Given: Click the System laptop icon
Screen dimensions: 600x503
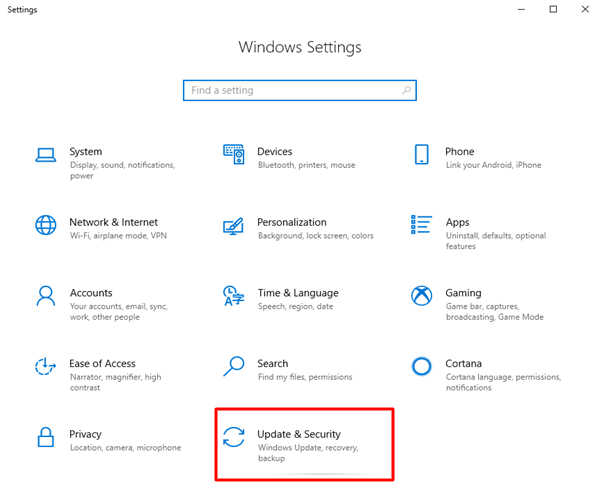Looking at the screenshot, I should tap(45, 155).
